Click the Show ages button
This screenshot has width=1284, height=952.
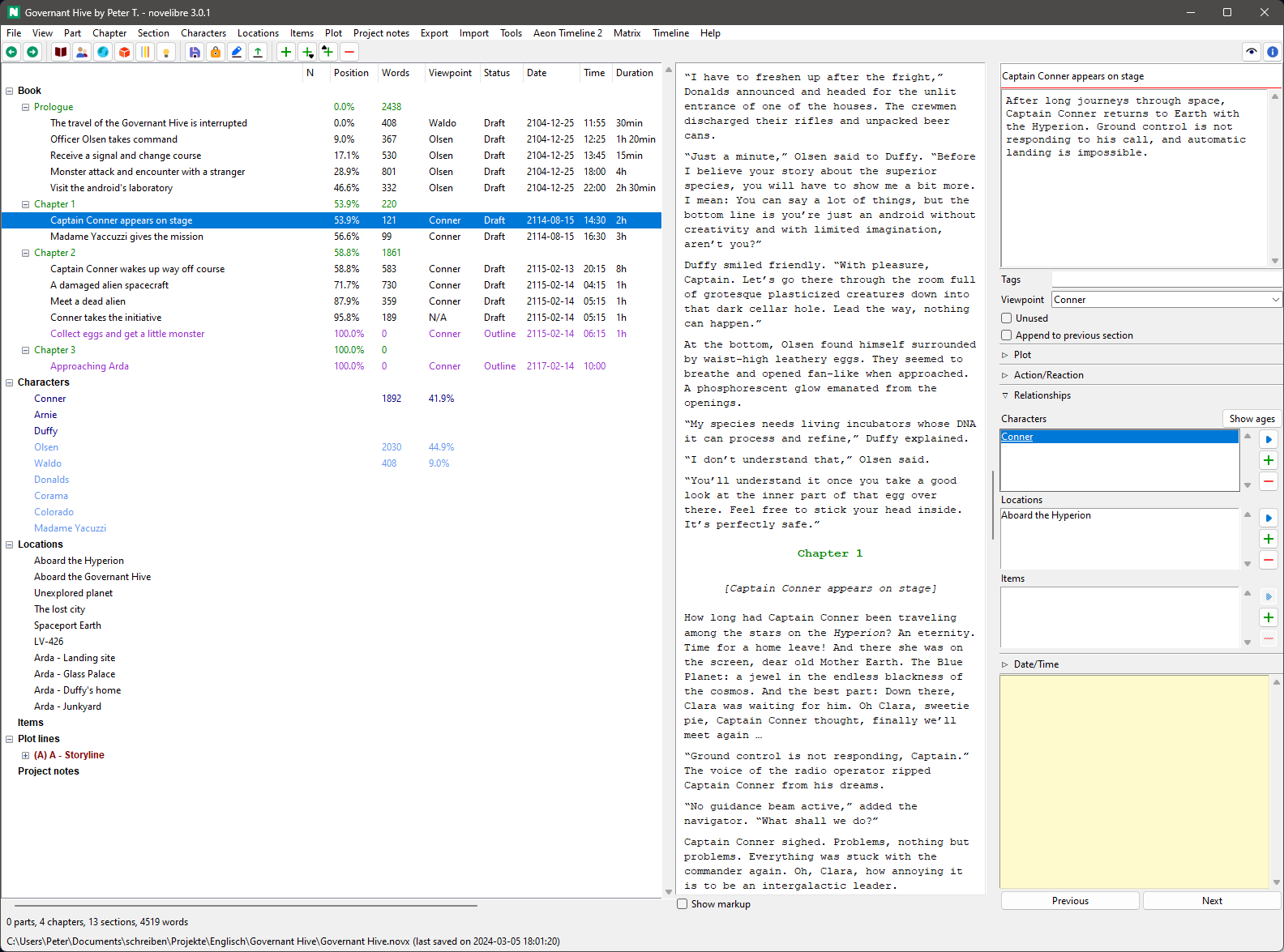(1251, 419)
